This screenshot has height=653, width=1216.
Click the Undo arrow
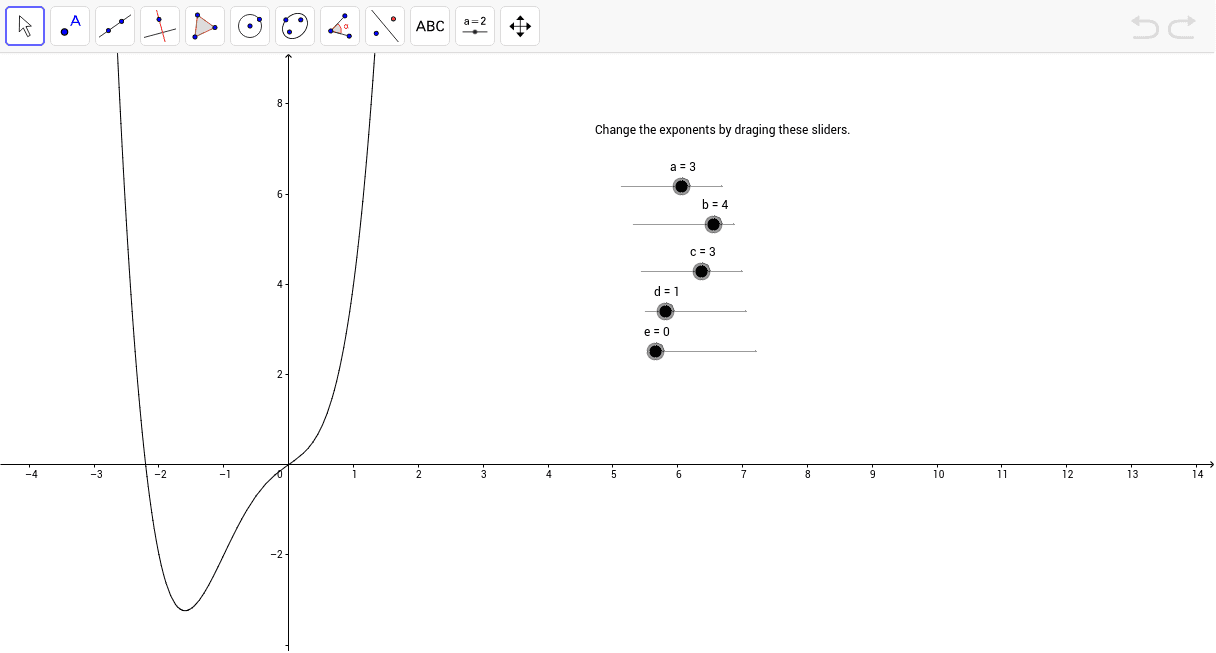[1145, 27]
